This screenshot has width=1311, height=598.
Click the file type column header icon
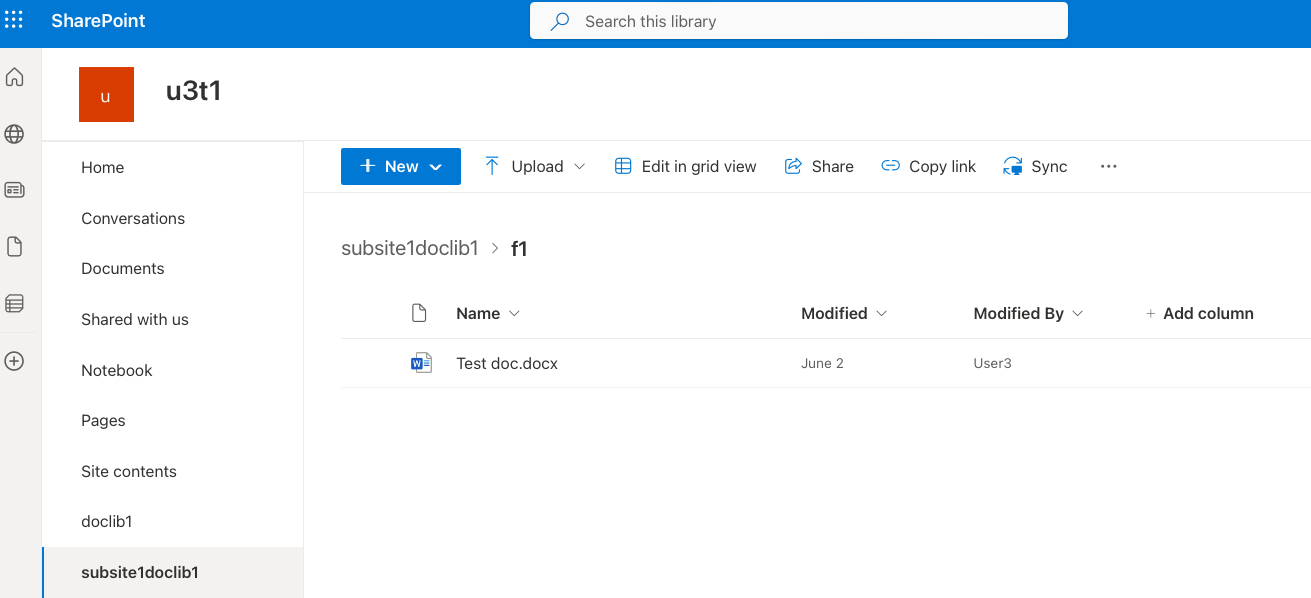click(420, 313)
